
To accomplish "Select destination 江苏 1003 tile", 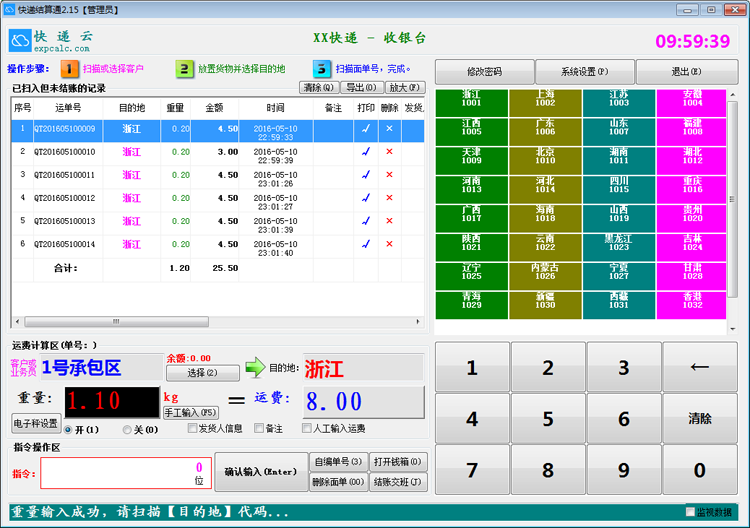I will [x=619, y=102].
